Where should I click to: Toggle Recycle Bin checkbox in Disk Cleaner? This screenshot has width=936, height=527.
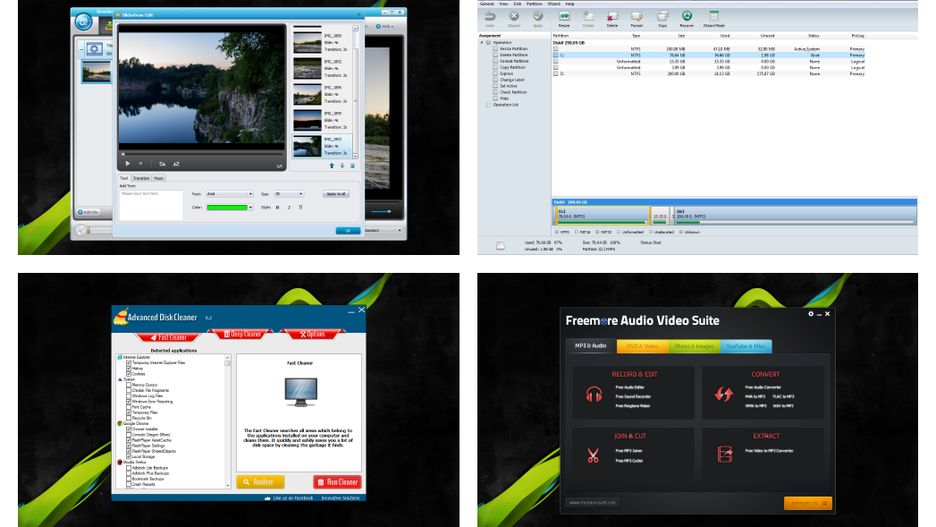point(128,418)
